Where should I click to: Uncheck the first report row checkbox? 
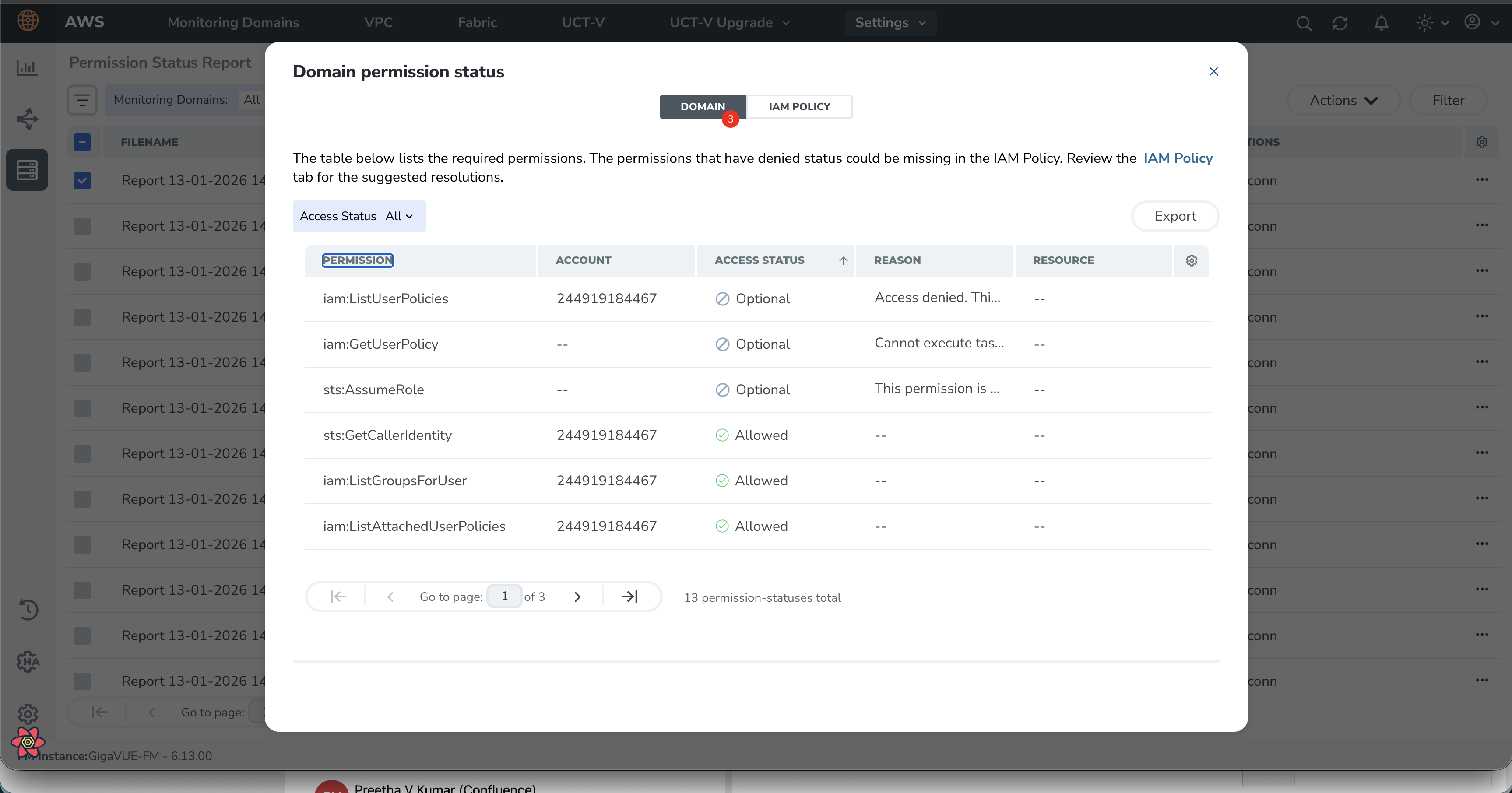tap(82, 181)
